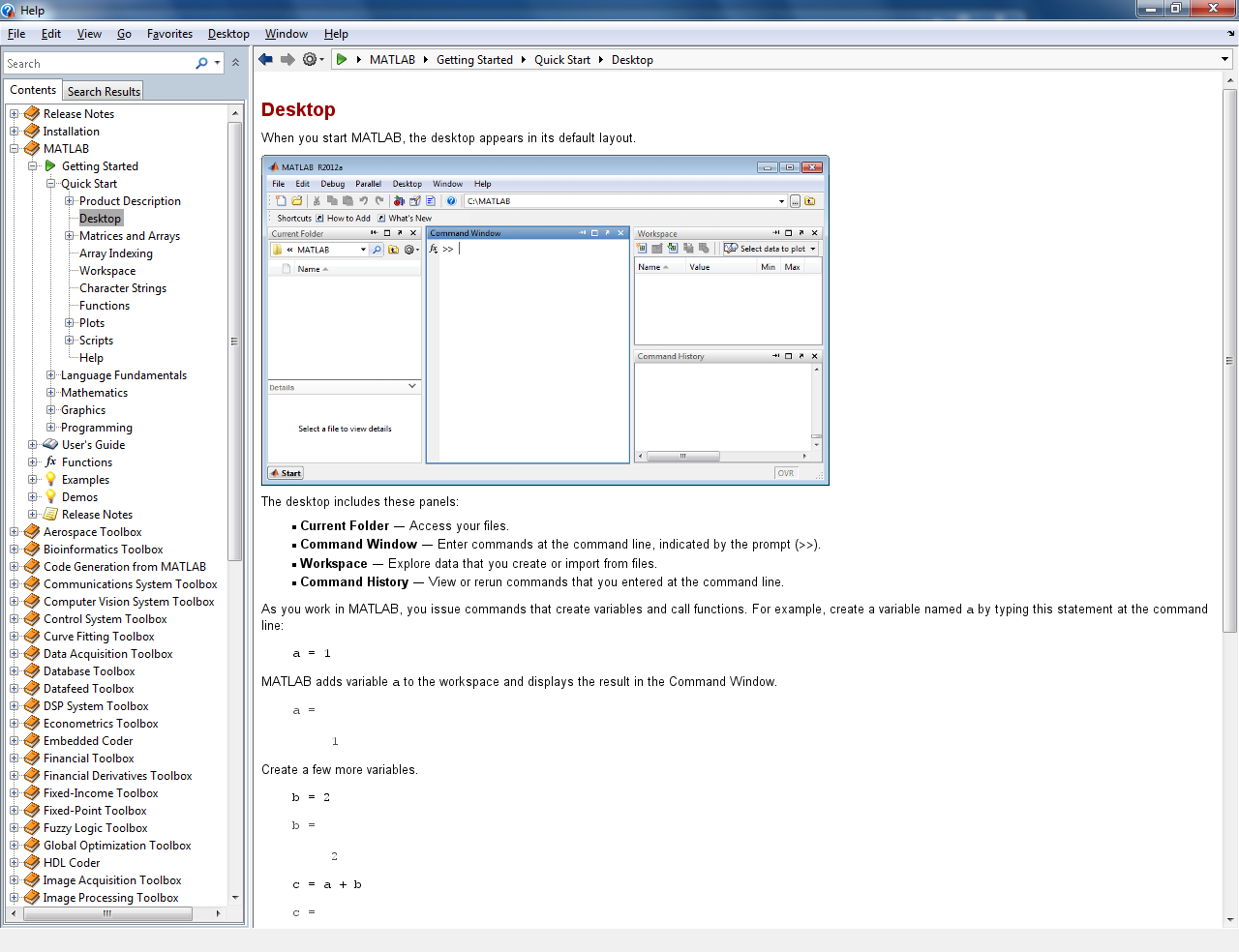This screenshot has height=952, width=1239.
Task: Click the Control System Toolbox book icon
Action: (x=32, y=618)
